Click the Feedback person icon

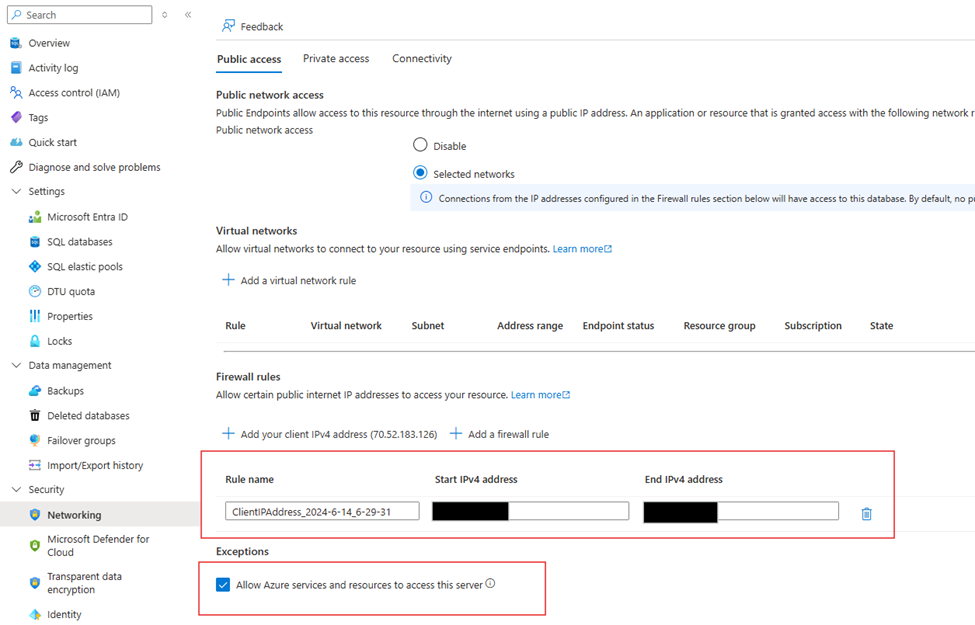point(228,26)
